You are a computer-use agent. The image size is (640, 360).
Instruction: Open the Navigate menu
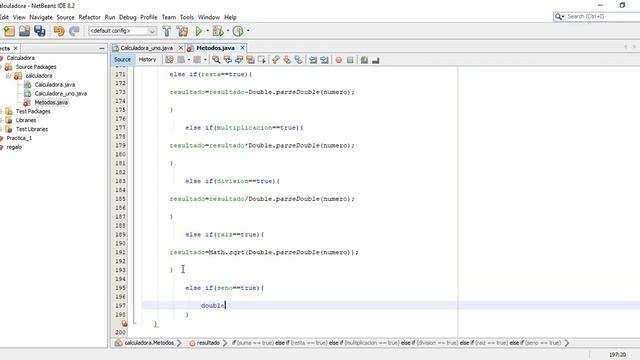tap(41, 17)
